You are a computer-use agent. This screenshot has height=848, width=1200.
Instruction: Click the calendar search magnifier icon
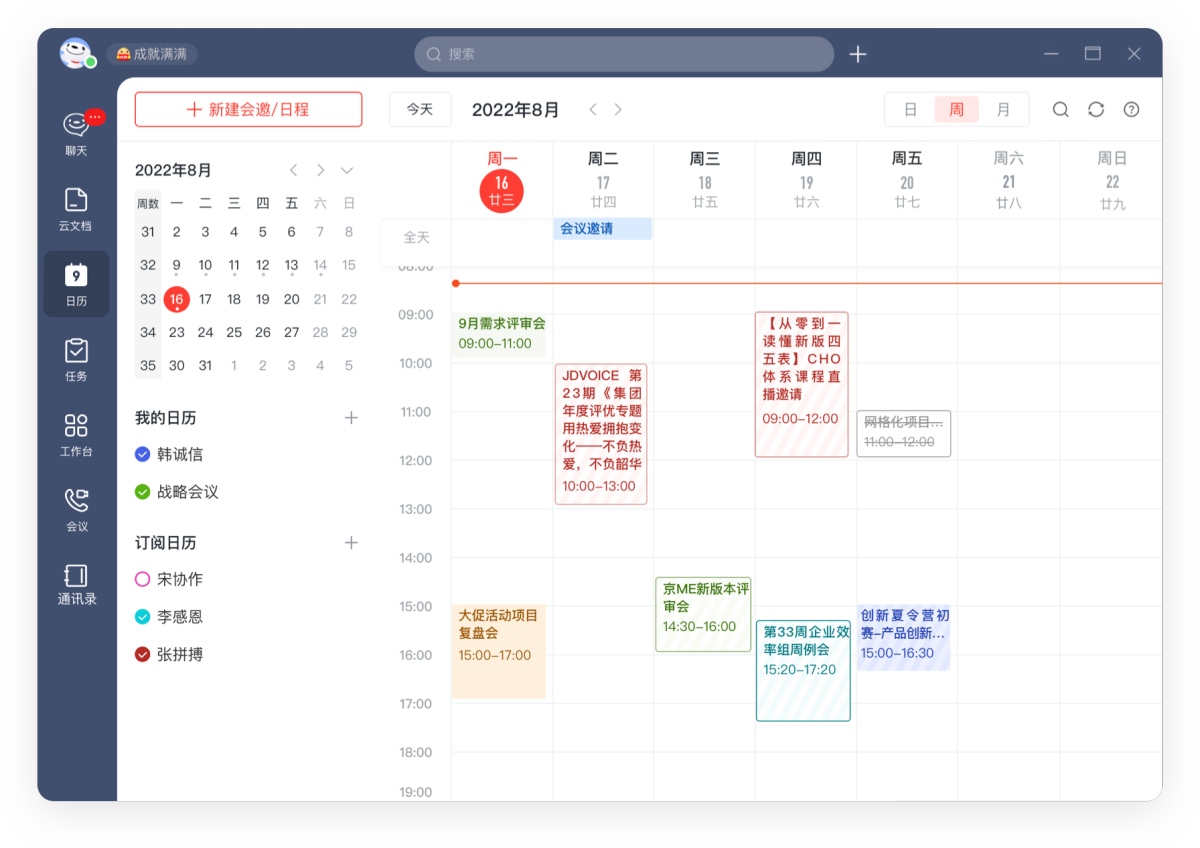pos(1060,109)
